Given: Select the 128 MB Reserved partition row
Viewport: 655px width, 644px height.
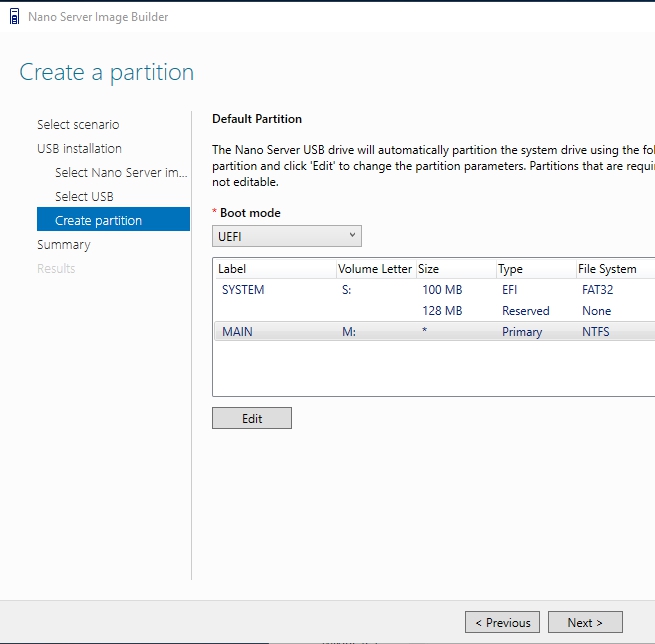Looking at the screenshot, I should tap(434, 310).
